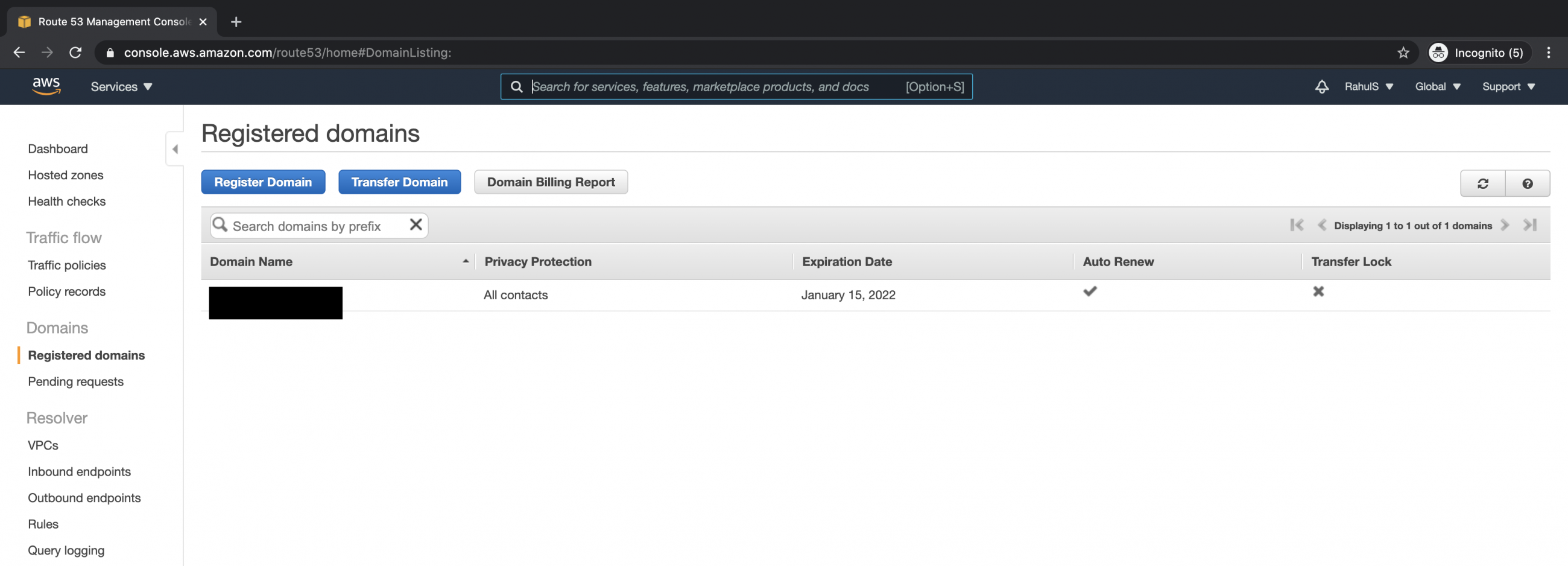Click the Register Domain button
Screen dimensions: 1568x566
[263, 182]
